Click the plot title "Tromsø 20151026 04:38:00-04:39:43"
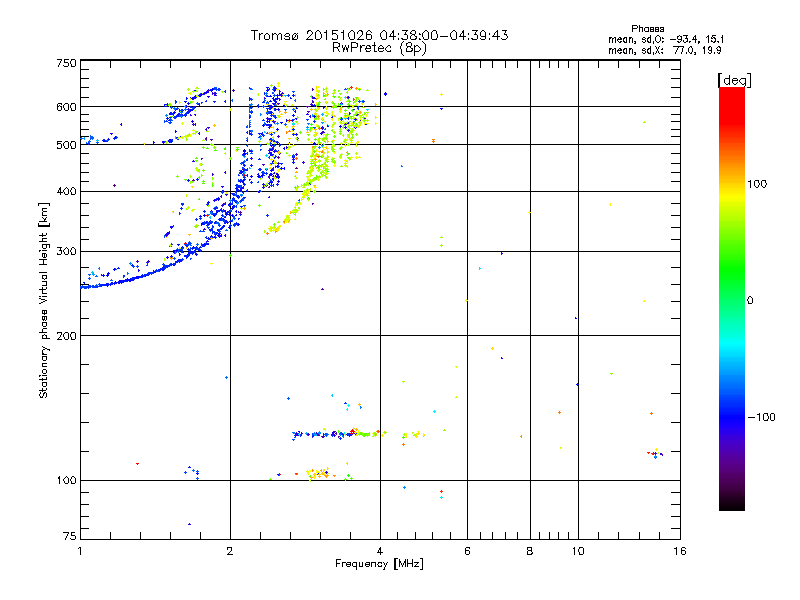 379,35
